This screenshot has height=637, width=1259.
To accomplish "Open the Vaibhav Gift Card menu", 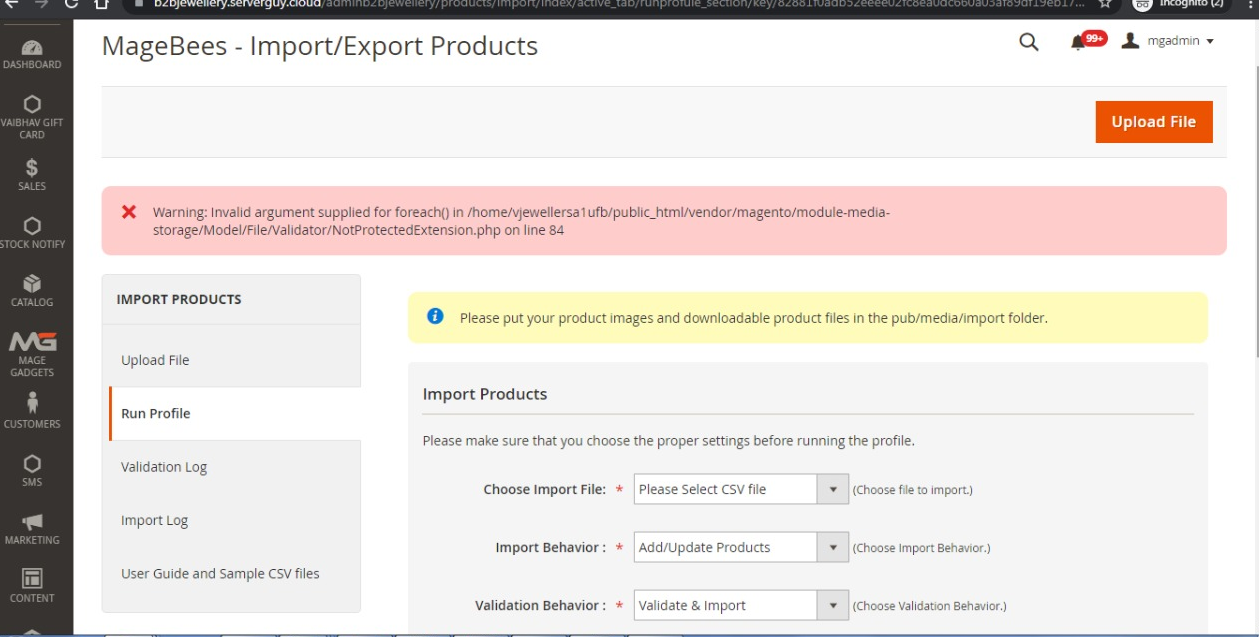I will coord(32,117).
